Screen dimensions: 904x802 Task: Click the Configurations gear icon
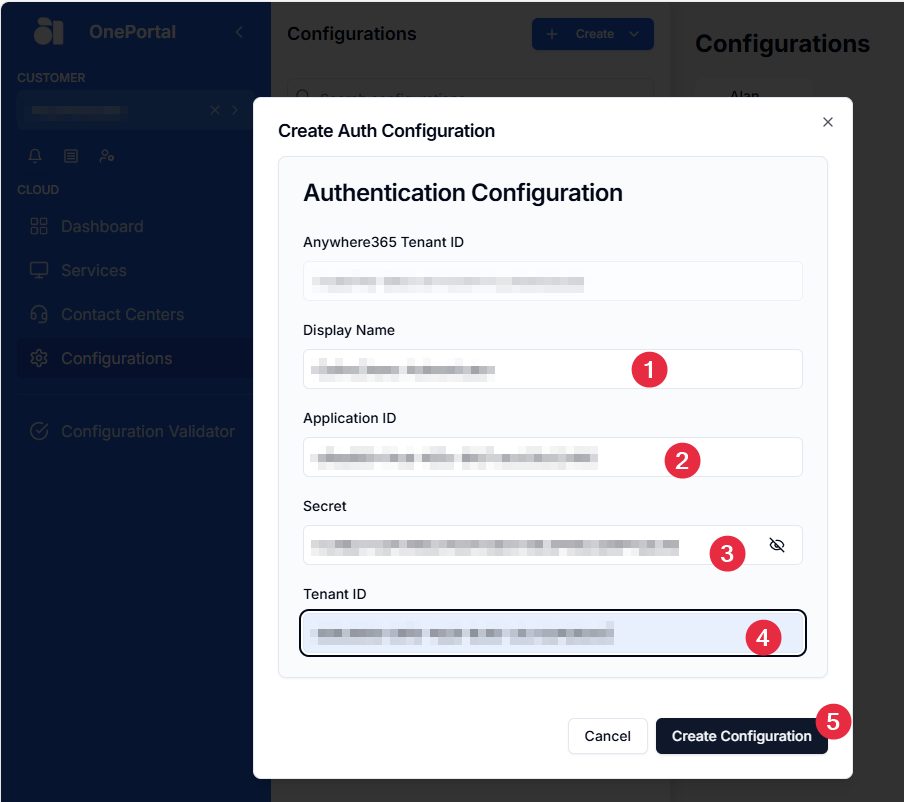39,358
